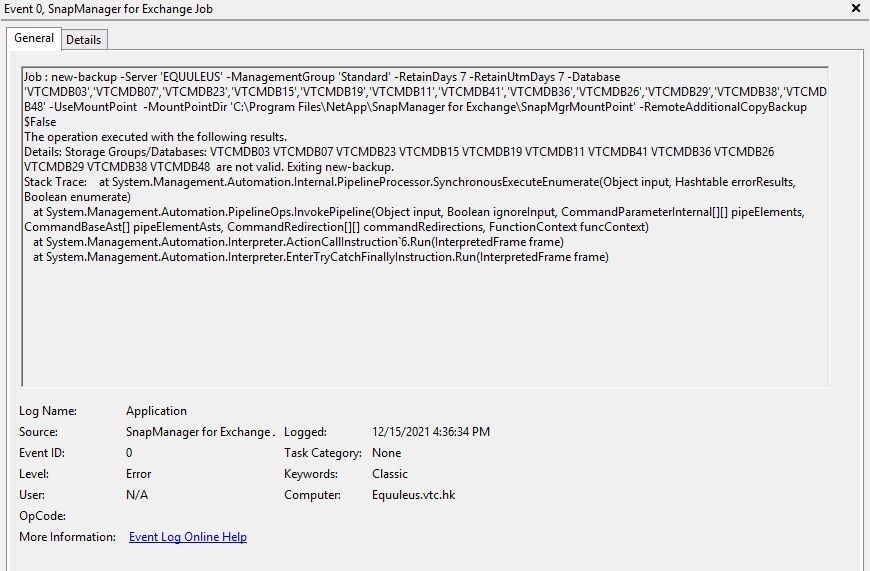Click the 'Computer:' label
The width and height of the screenshot is (870, 571).
point(313,496)
